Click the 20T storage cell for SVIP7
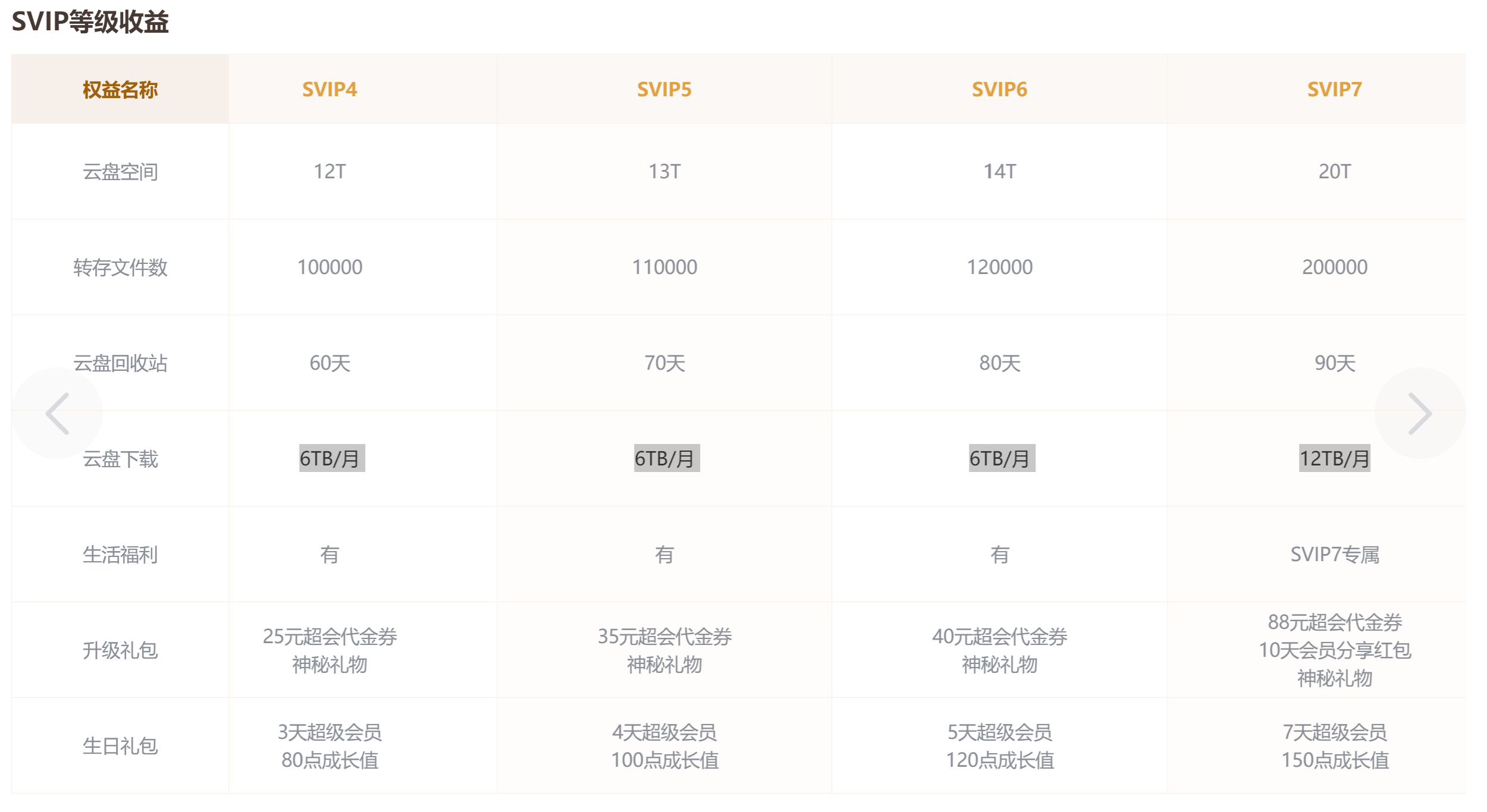Image resolution: width=1487 pixels, height=812 pixels. pyautogui.click(x=1335, y=172)
